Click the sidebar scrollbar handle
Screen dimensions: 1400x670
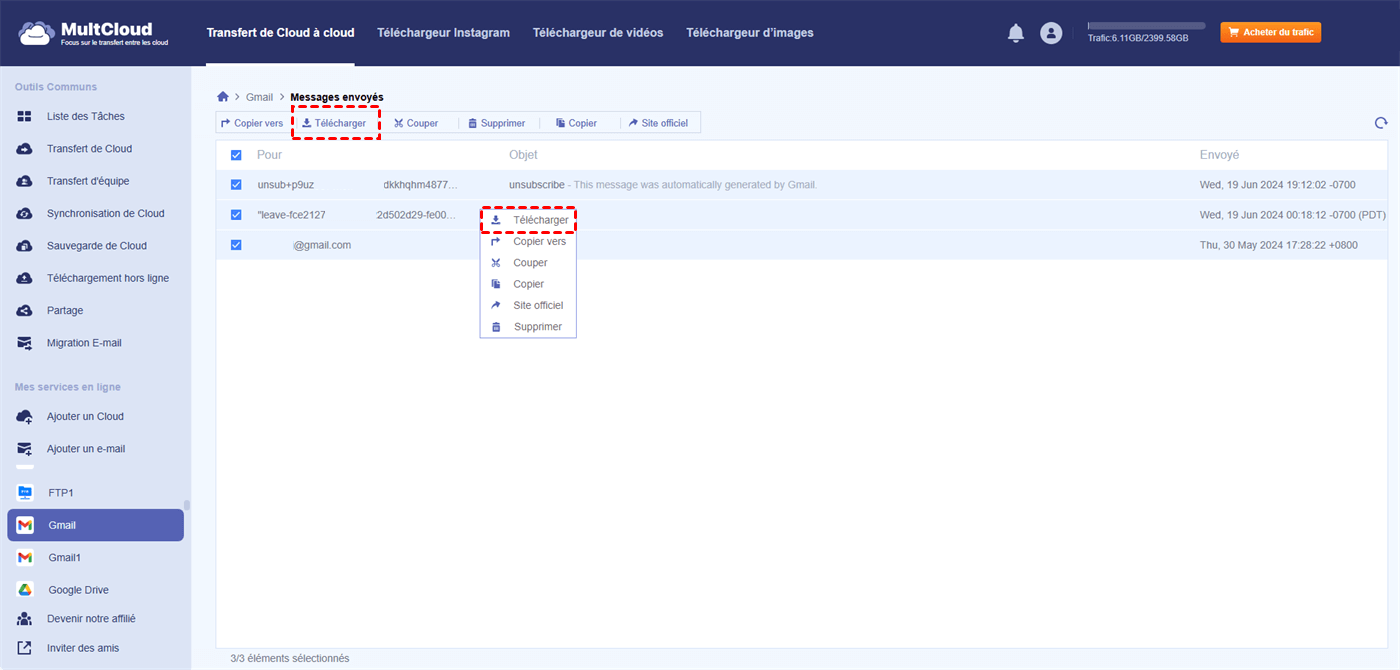pos(186,505)
